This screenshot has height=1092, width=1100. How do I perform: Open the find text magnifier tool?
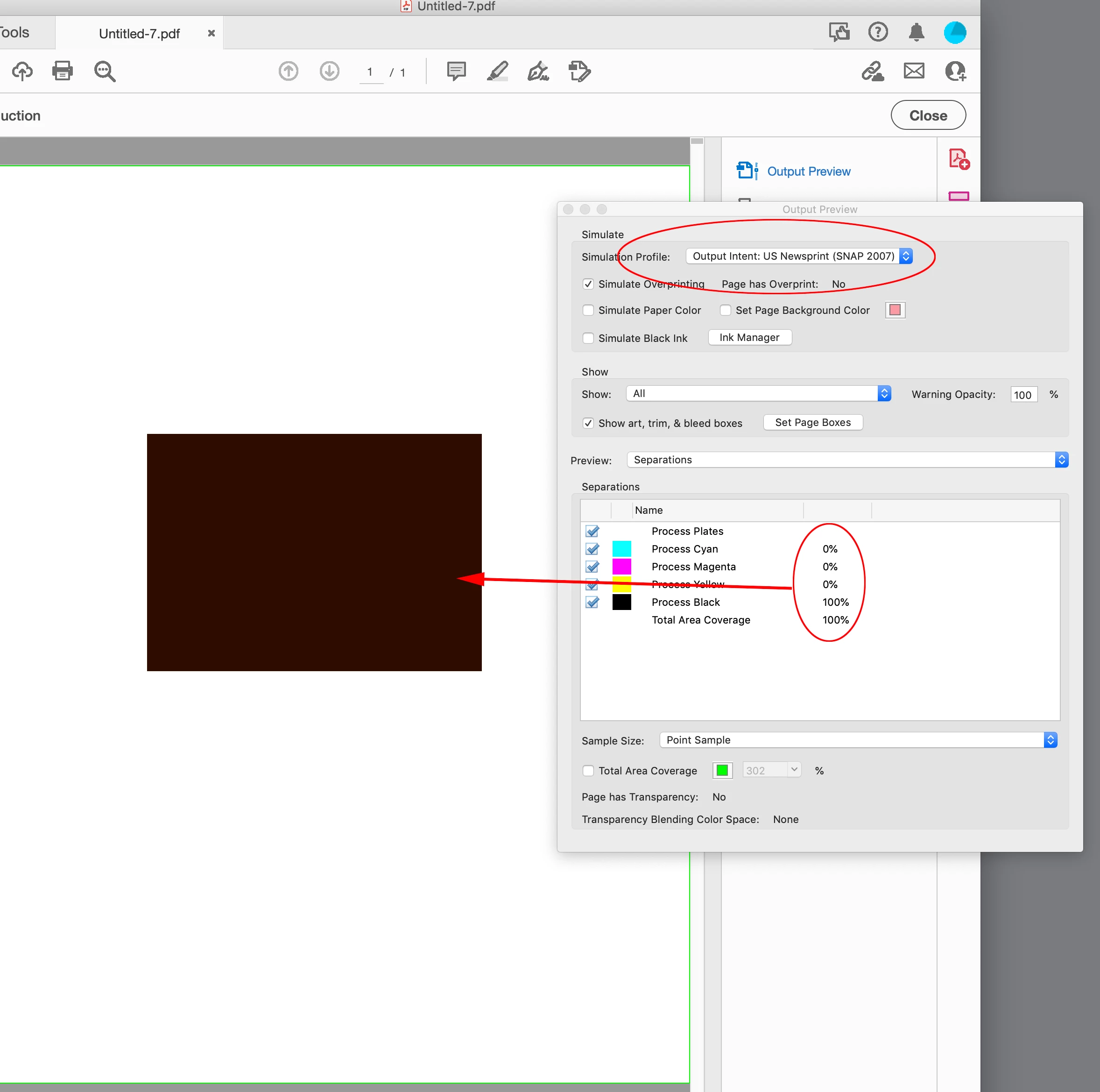[x=105, y=71]
